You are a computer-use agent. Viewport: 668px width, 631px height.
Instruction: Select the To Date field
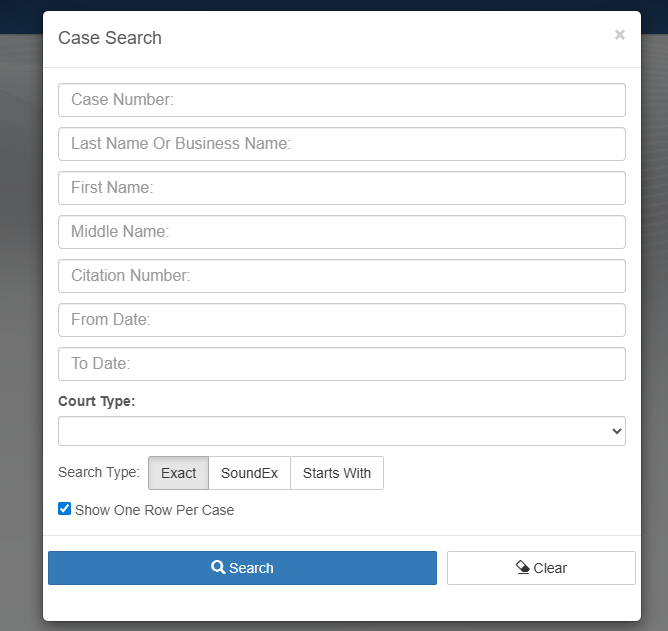(x=341, y=364)
